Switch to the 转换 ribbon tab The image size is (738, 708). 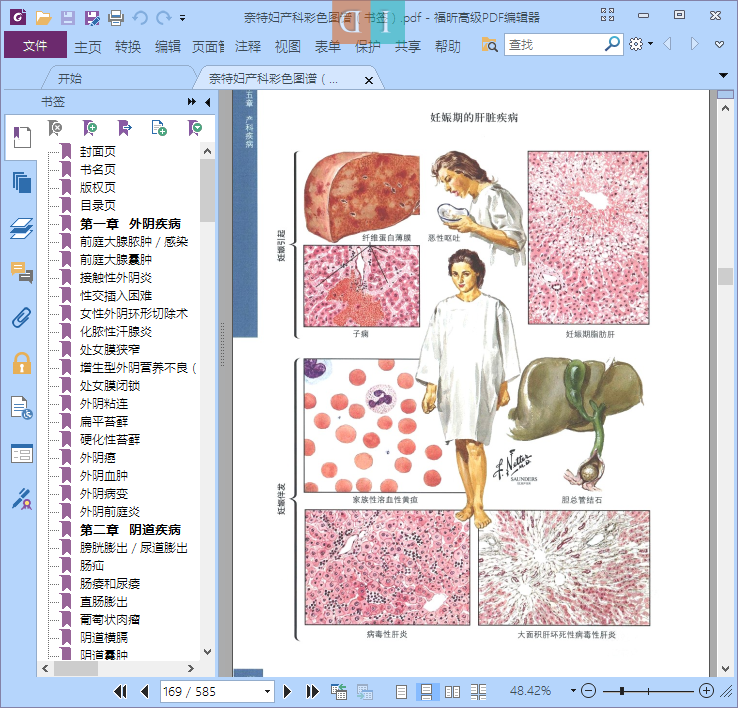tap(128, 46)
